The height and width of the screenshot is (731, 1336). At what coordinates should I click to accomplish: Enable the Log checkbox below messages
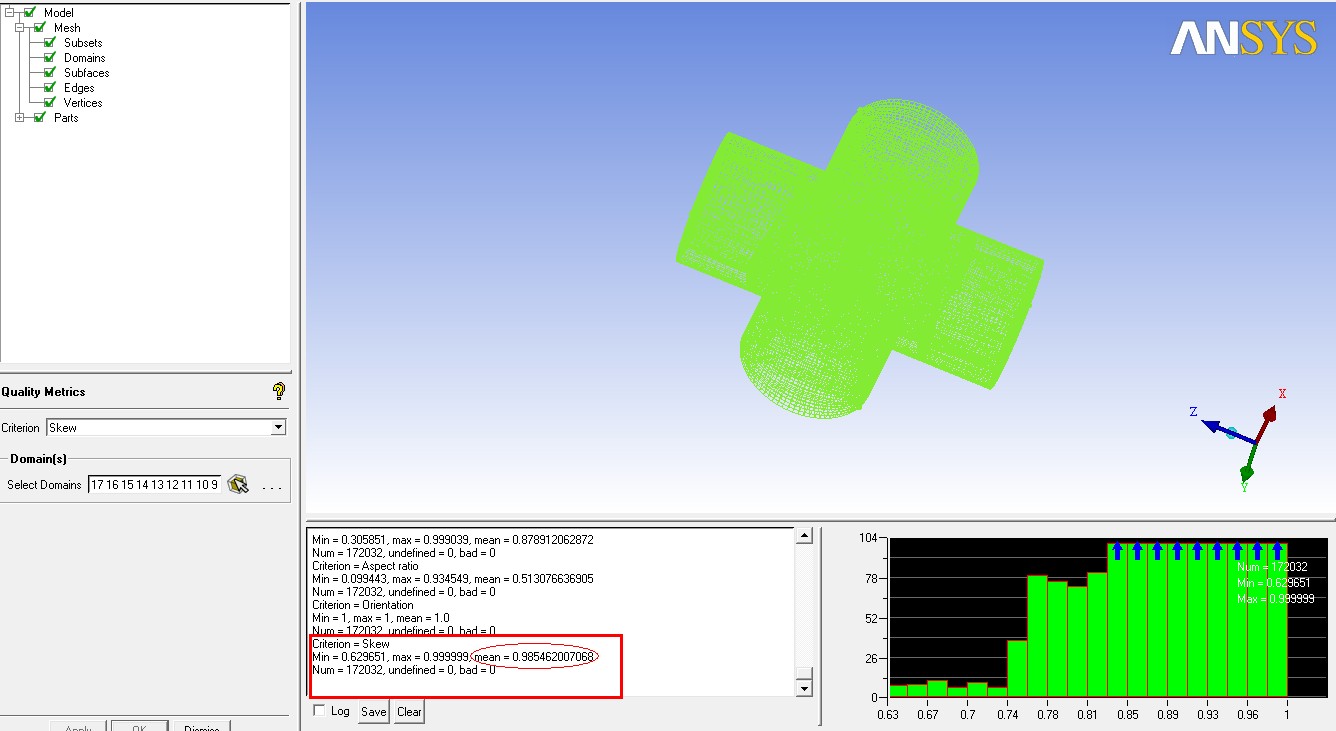click(x=319, y=711)
